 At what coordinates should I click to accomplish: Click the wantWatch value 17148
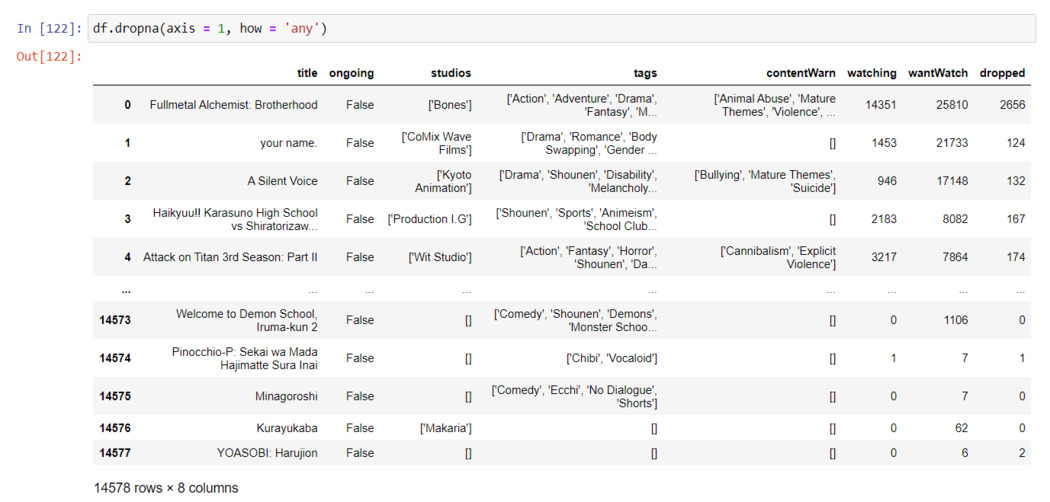point(952,181)
